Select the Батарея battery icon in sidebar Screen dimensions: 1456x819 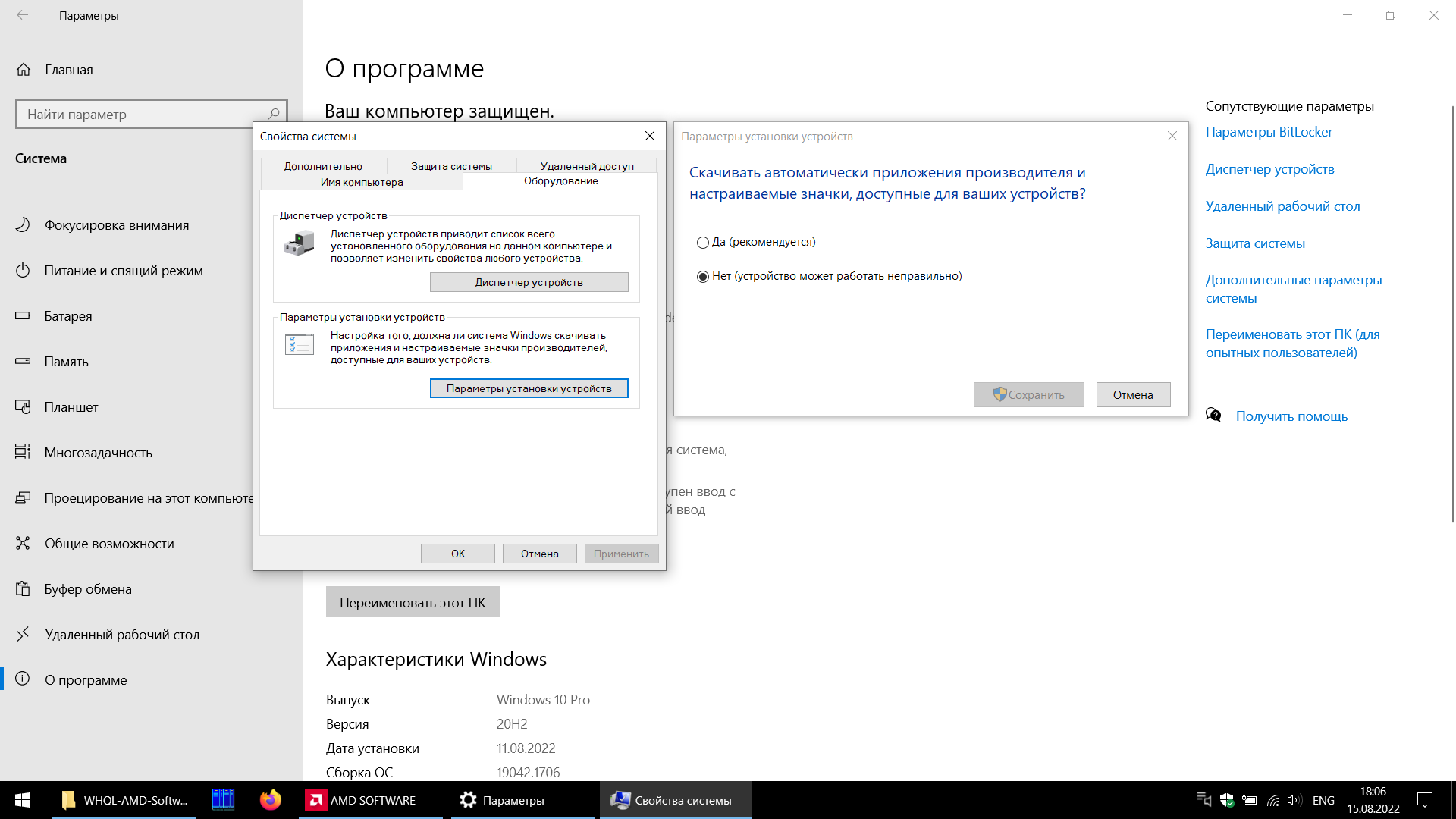23,316
